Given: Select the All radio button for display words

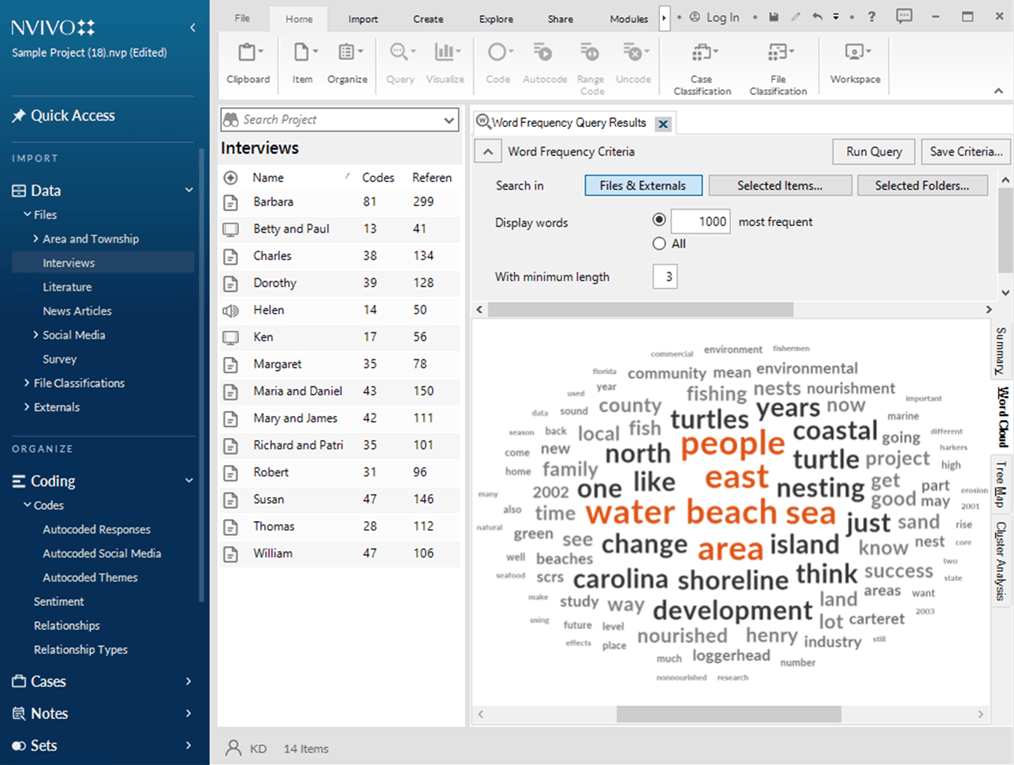Looking at the screenshot, I should click(x=660, y=243).
